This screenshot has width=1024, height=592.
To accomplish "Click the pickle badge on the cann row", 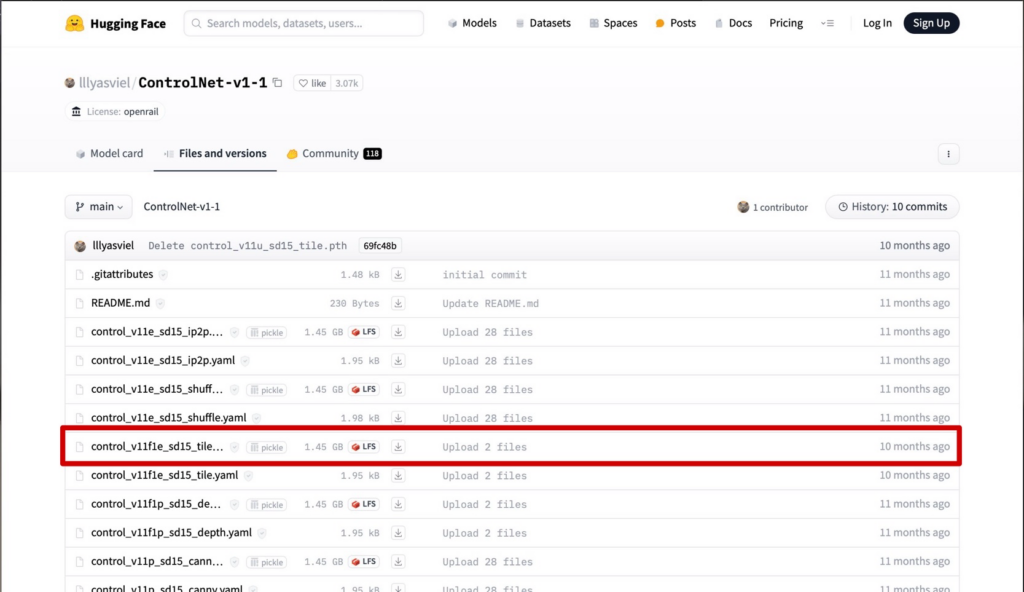I will (266, 563).
